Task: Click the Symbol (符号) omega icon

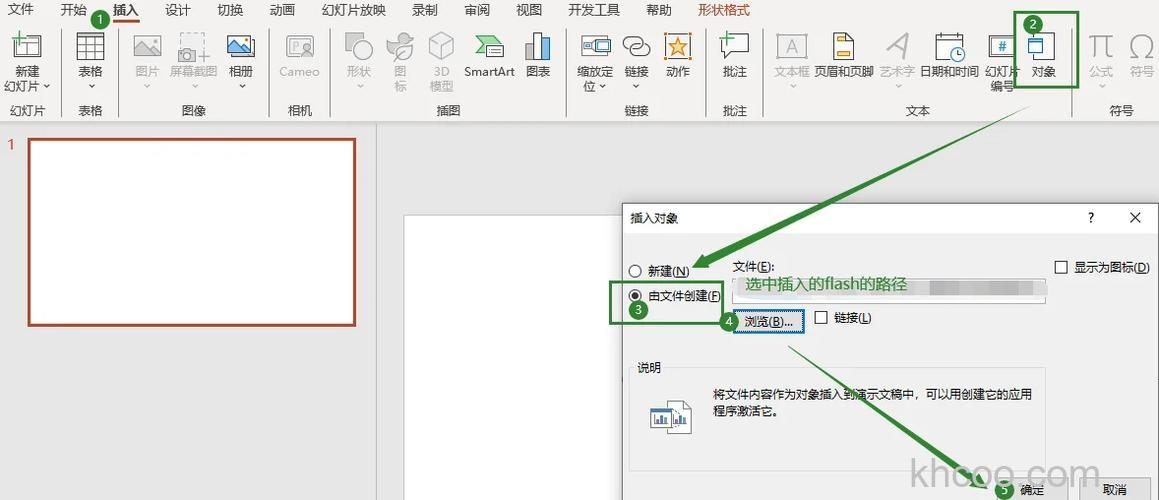Action: point(1141,47)
